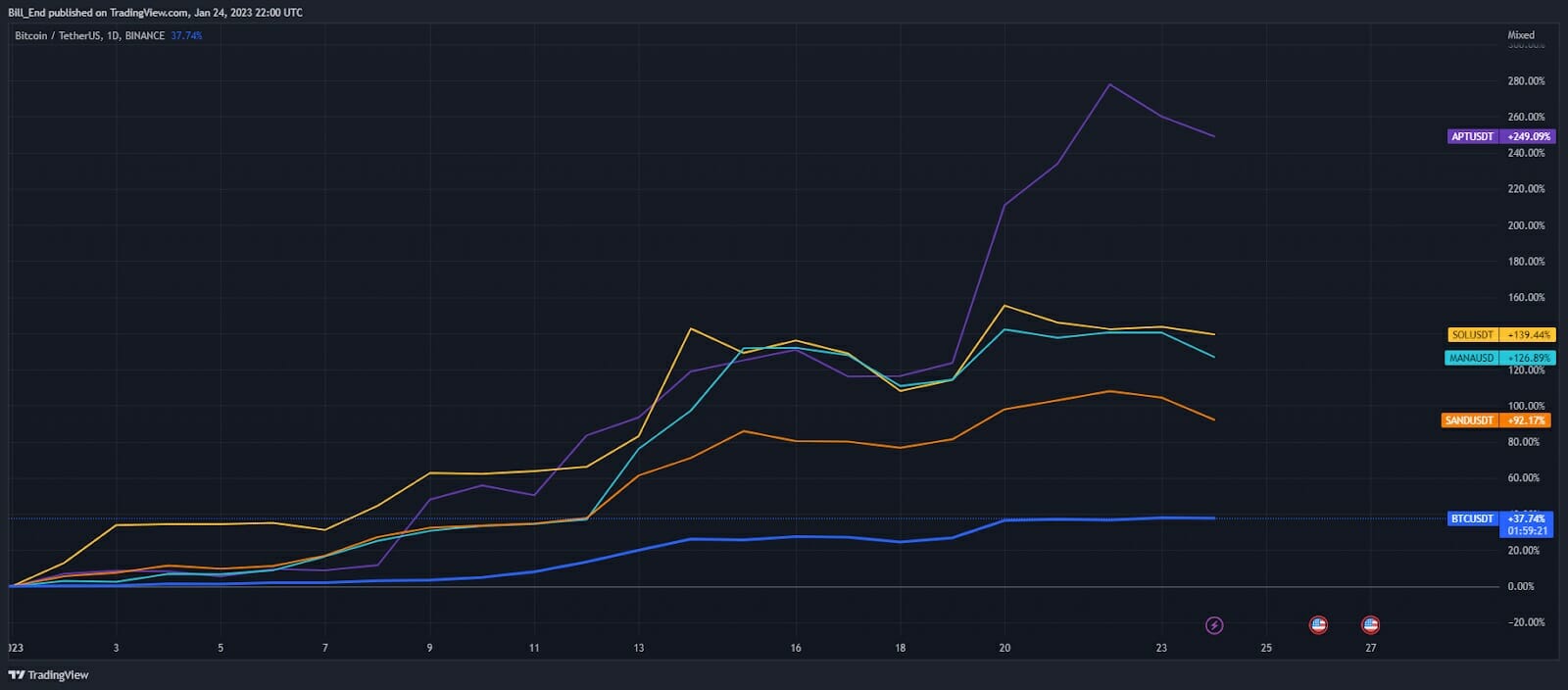Image resolution: width=1568 pixels, height=690 pixels.
Task: Select the SOLUSDT yellow price label
Action: coord(1472,335)
